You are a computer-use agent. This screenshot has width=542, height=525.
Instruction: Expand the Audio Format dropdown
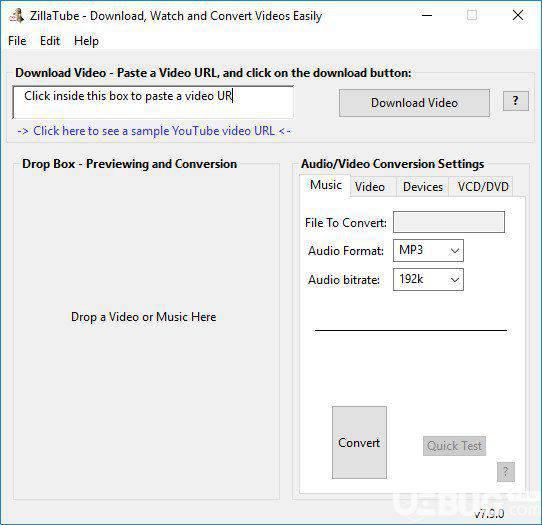tap(428, 250)
